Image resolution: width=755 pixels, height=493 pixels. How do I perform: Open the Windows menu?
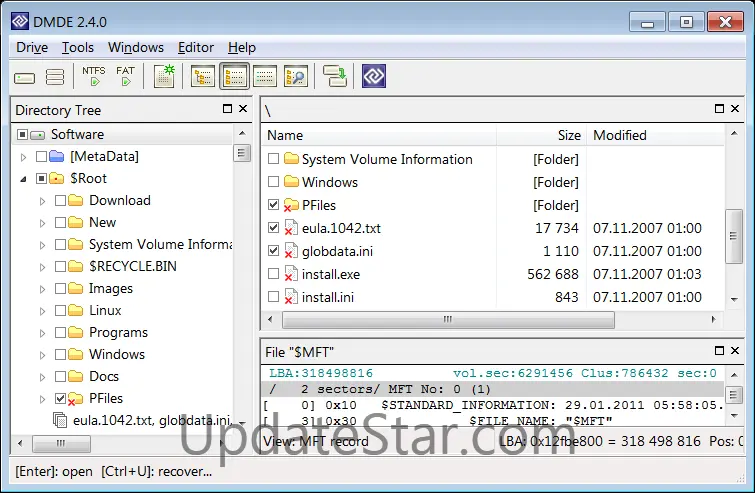(135, 47)
